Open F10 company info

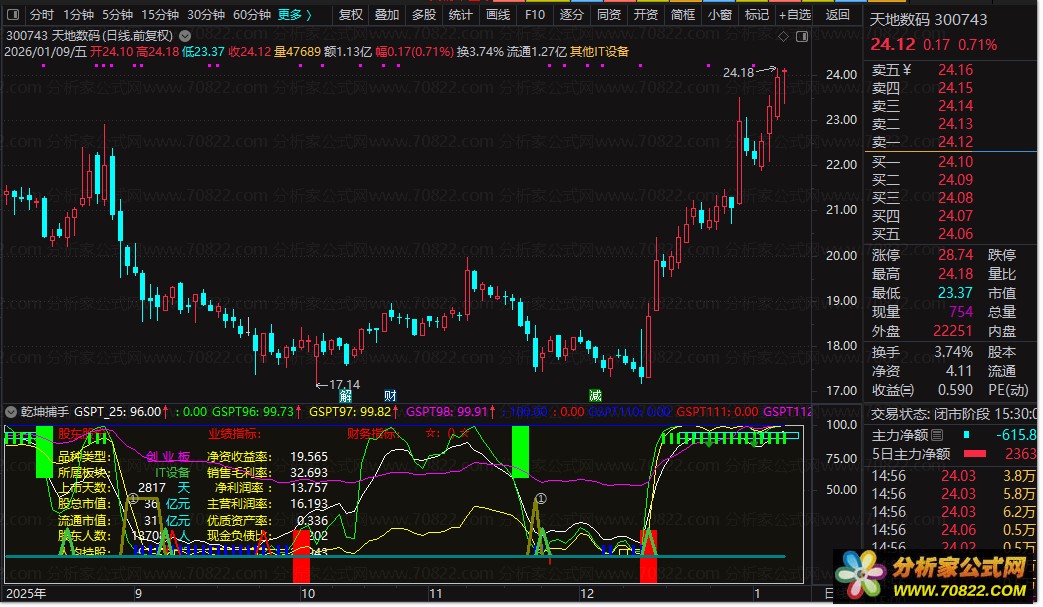[534, 14]
